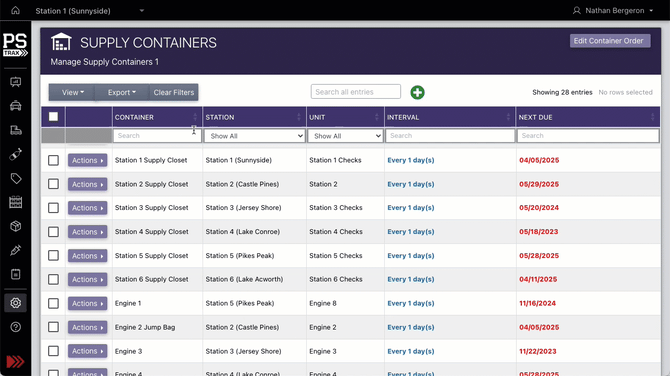Click the PS TRAX logo

click(x=15, y=45)
